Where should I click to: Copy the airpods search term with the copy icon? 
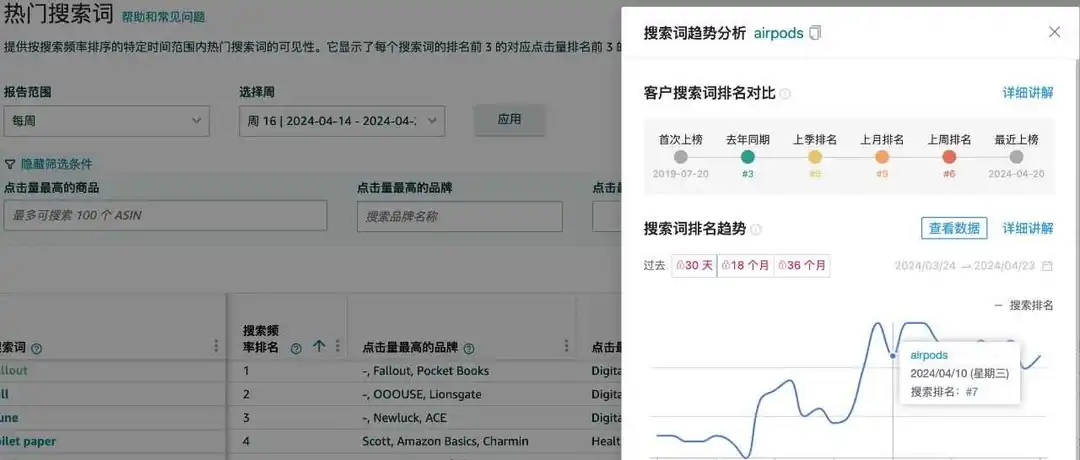pyautogui.click(x=815, y=33)
